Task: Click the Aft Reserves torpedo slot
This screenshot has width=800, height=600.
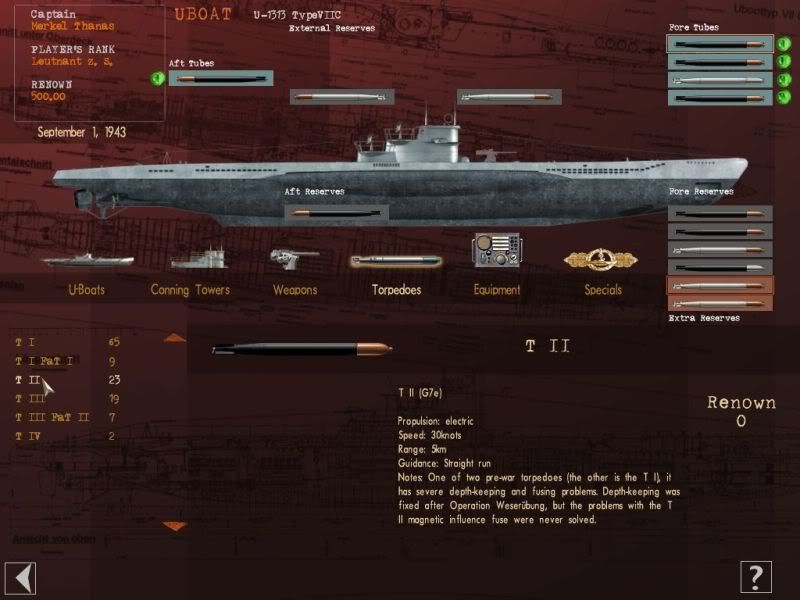Action: 336,213
